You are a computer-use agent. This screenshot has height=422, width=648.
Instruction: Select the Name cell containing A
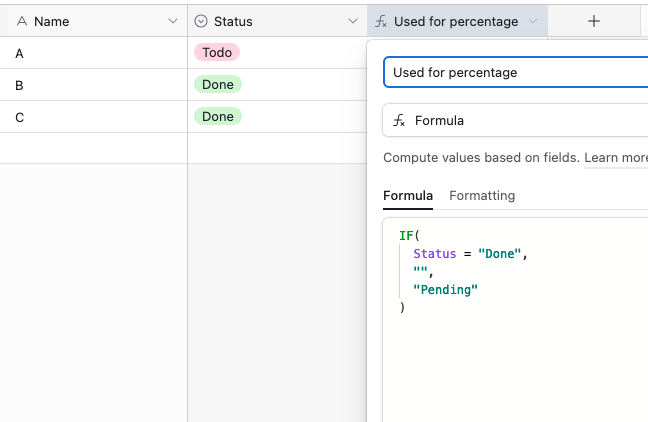click(x=93, y=53)
